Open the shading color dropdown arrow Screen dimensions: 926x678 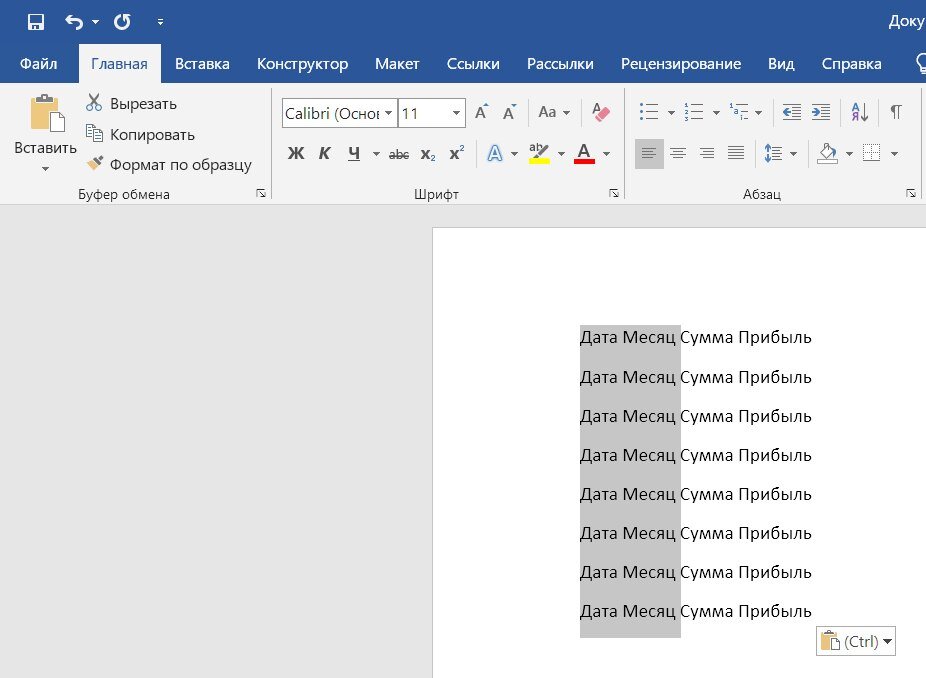click(849, 154)
